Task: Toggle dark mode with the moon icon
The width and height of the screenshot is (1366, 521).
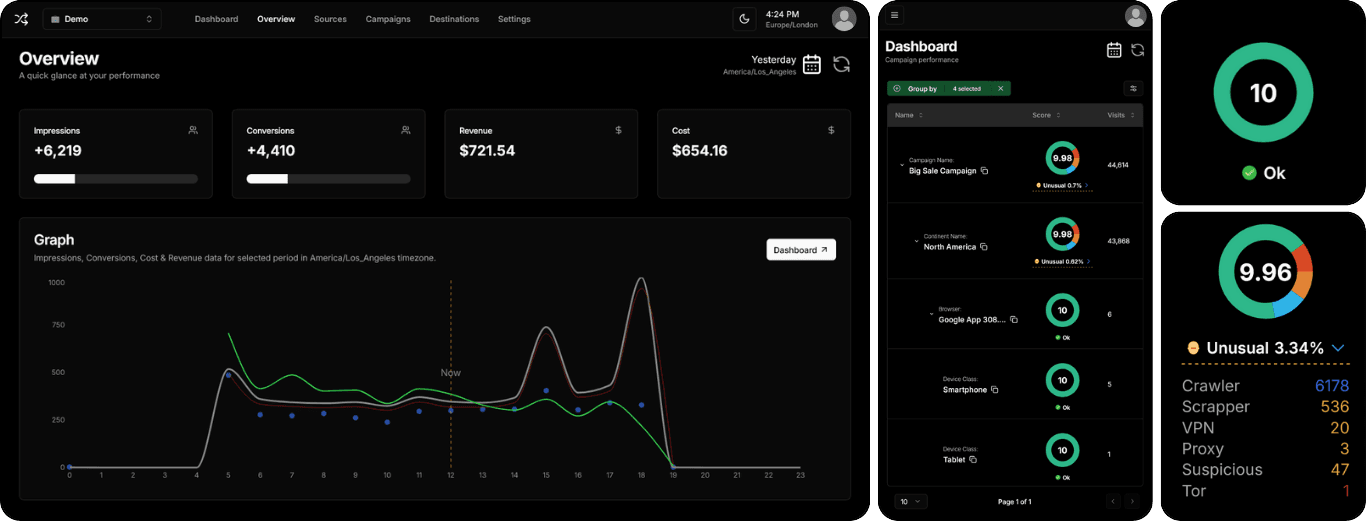Action: coord(744,19)
